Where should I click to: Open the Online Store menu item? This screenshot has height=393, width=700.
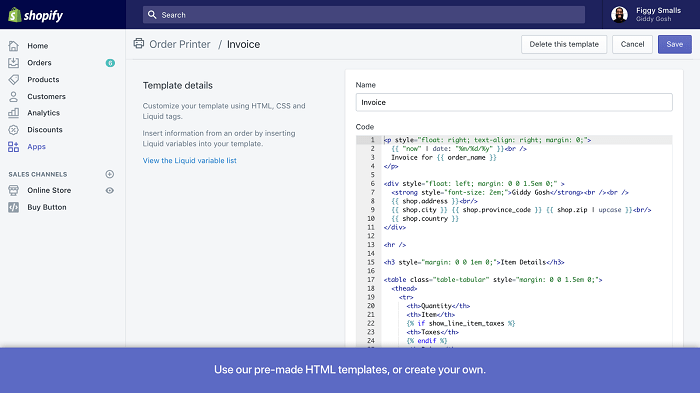[x=49, y=190]
